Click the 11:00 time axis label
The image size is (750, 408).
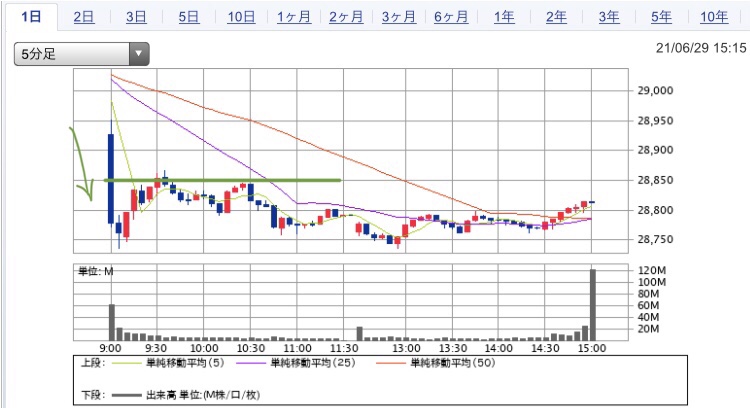coord(298,348)
